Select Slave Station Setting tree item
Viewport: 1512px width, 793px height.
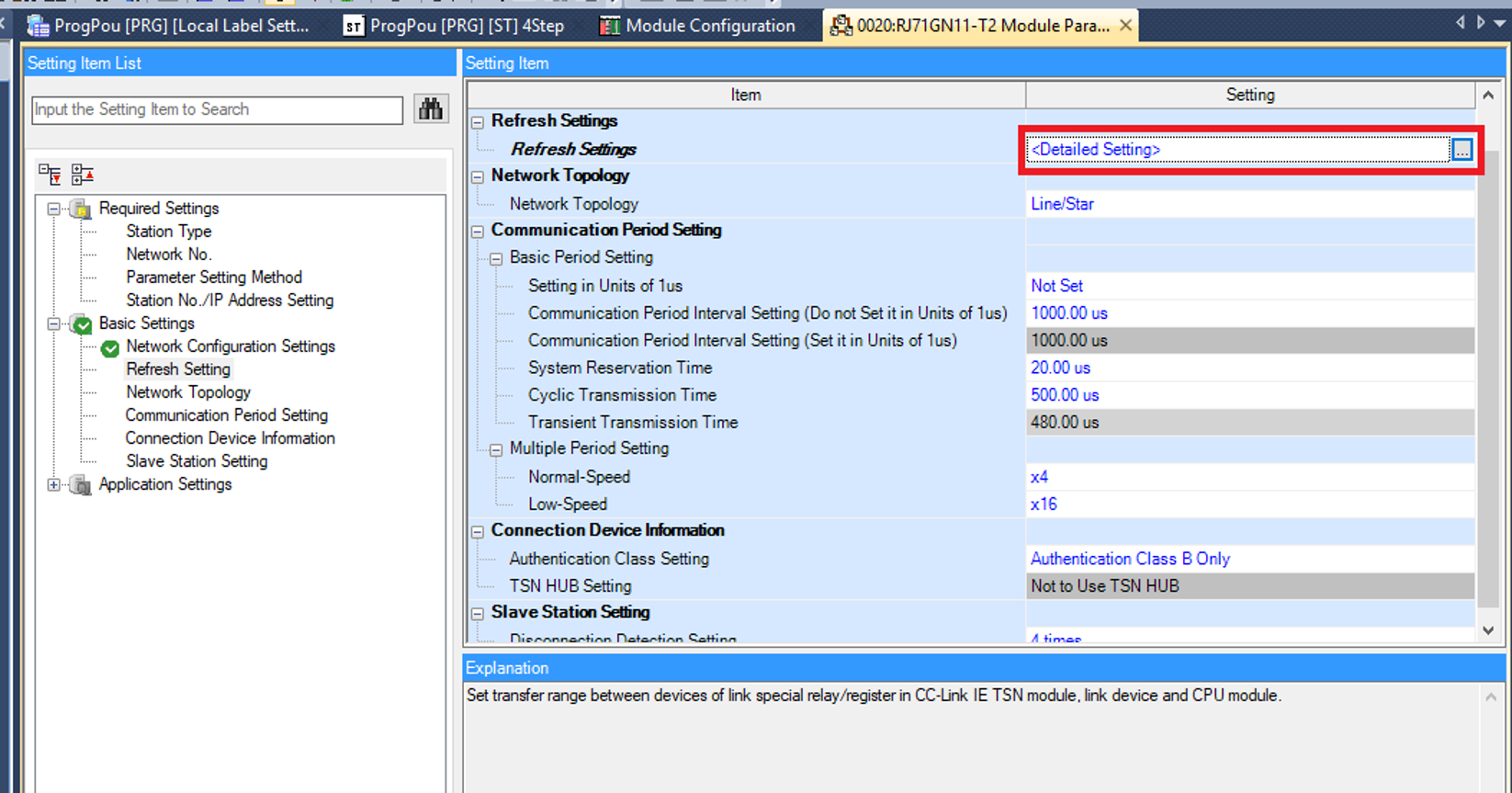coord(197,461)
